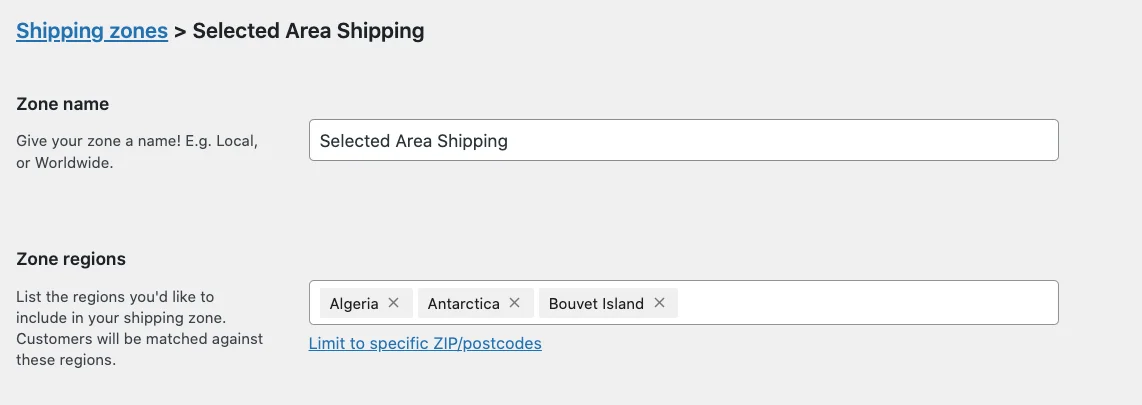Screen dimensions: 1142x405
Task: Remove Antarctica from zone regions
Action: click(514, 303)
